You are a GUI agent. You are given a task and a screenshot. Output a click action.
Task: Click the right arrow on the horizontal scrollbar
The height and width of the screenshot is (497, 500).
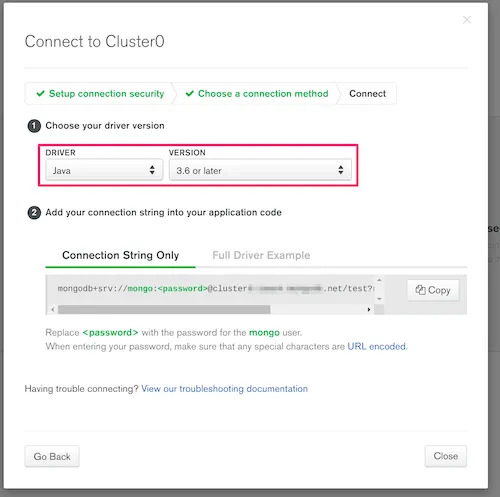coord(369,310)
